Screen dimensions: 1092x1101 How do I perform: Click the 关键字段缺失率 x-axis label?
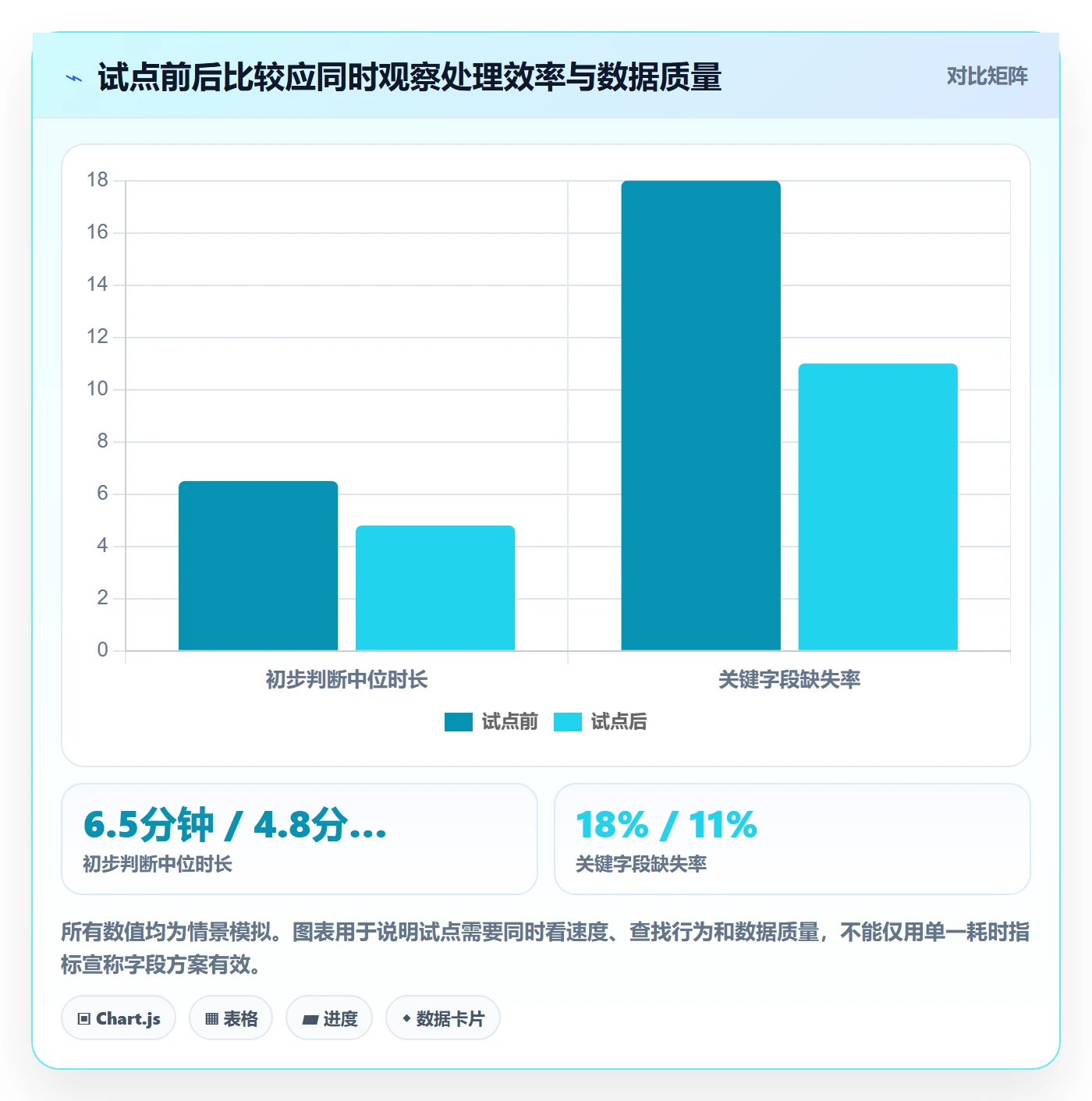click(789, 680)
